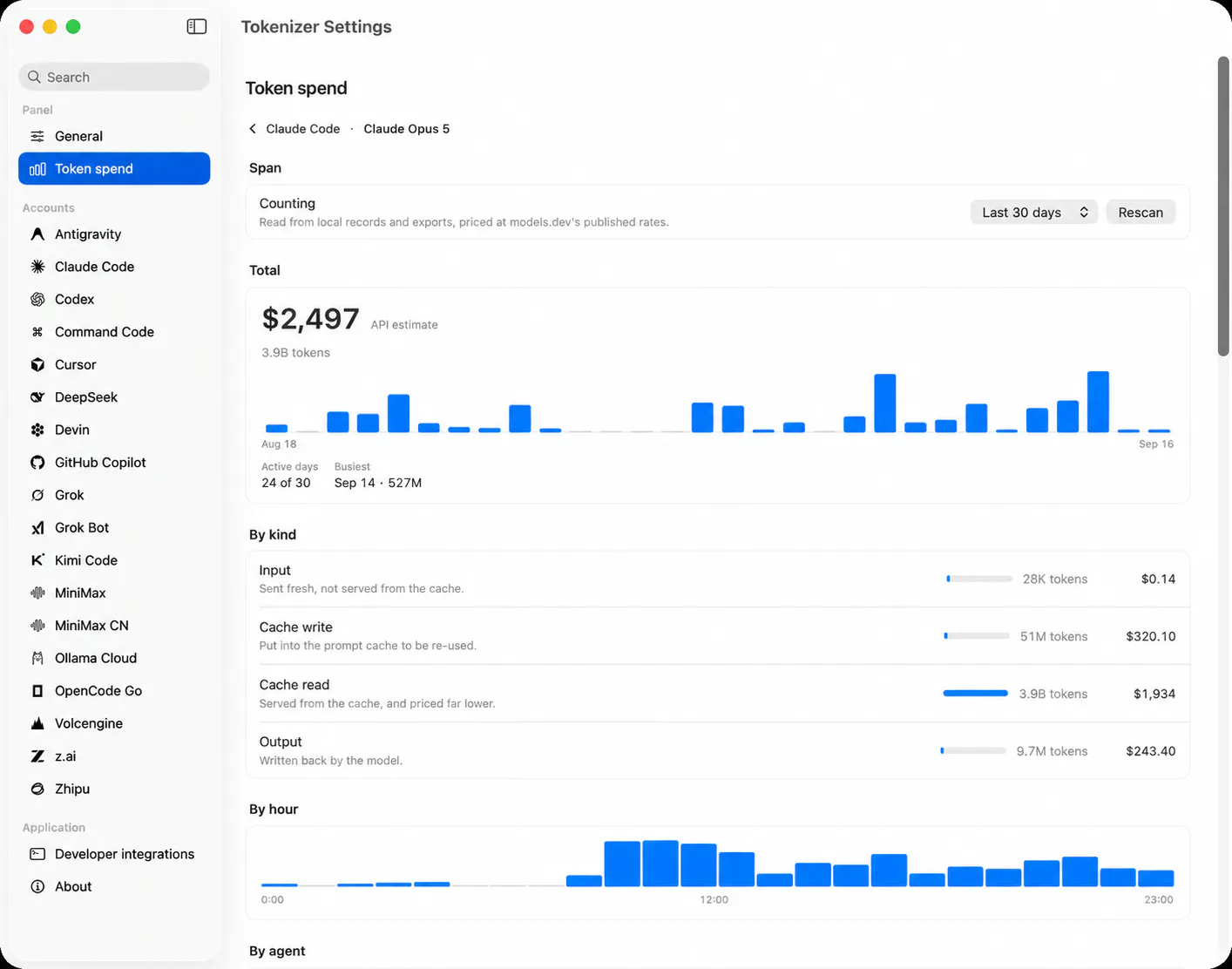The image size is (1232, 969).
Task: Click the Tokenizer Settings window title
Action: coord(316,27)
